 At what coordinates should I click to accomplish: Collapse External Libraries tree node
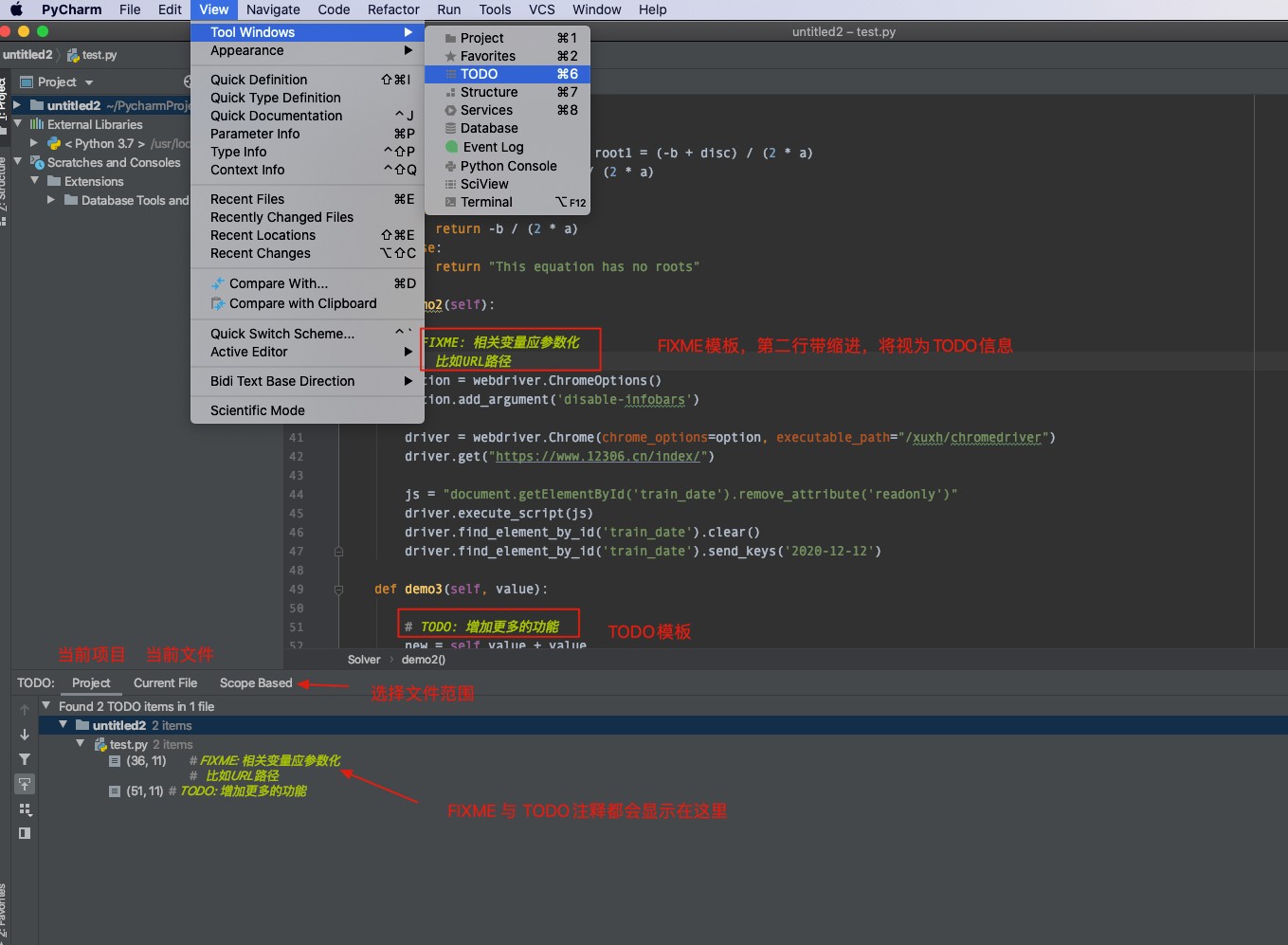point(17,124)
